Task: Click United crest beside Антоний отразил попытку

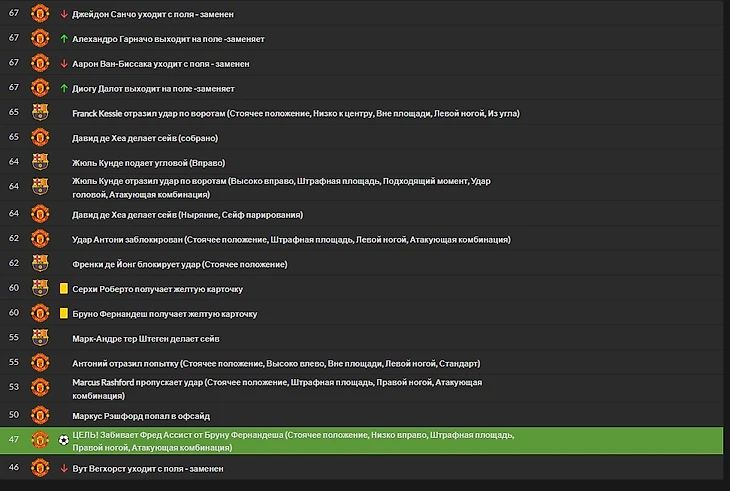Action: point(40,363)
